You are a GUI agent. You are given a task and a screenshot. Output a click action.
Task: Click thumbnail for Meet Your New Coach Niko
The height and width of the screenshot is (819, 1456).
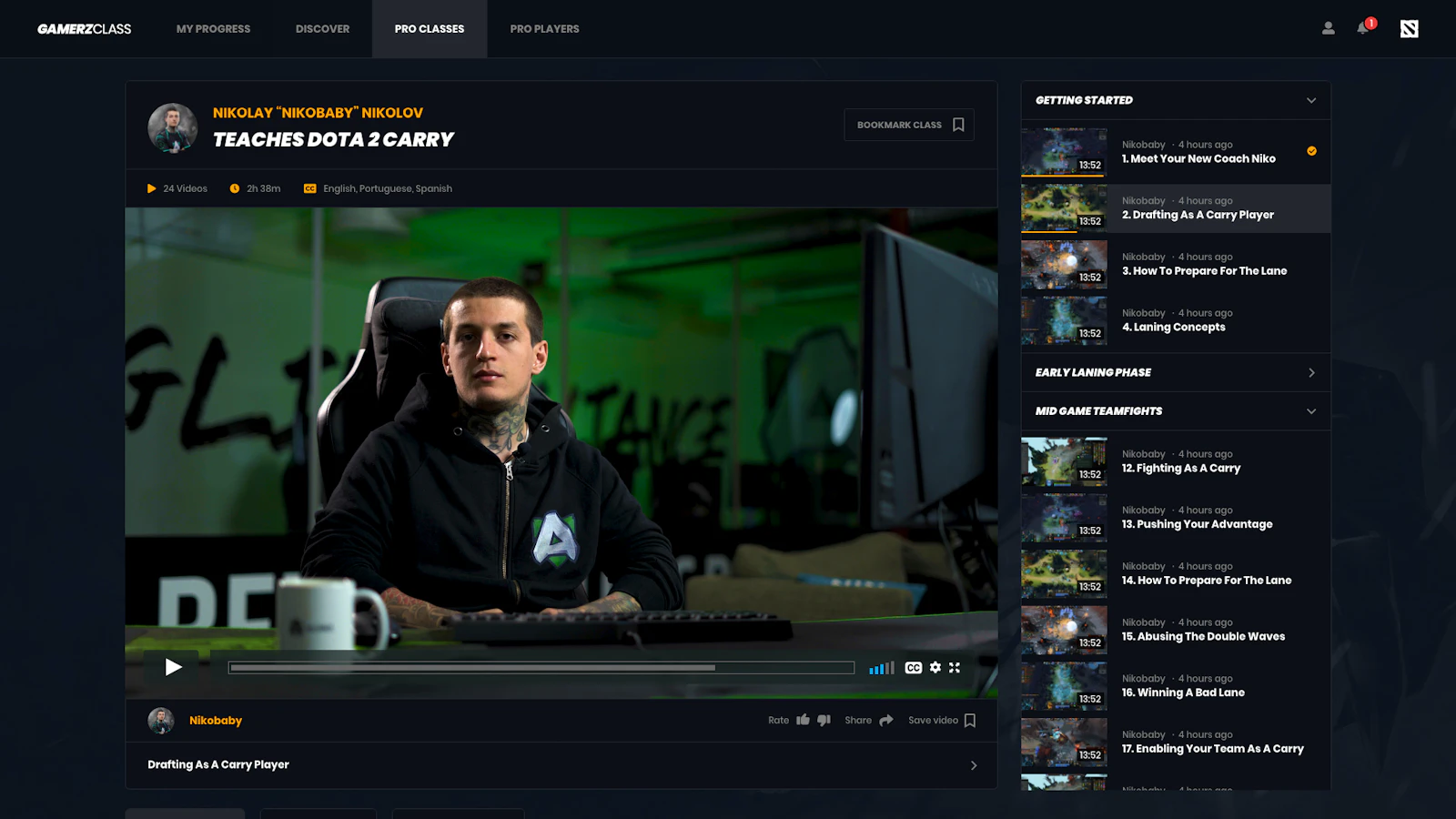click(x=1064, y=152)
